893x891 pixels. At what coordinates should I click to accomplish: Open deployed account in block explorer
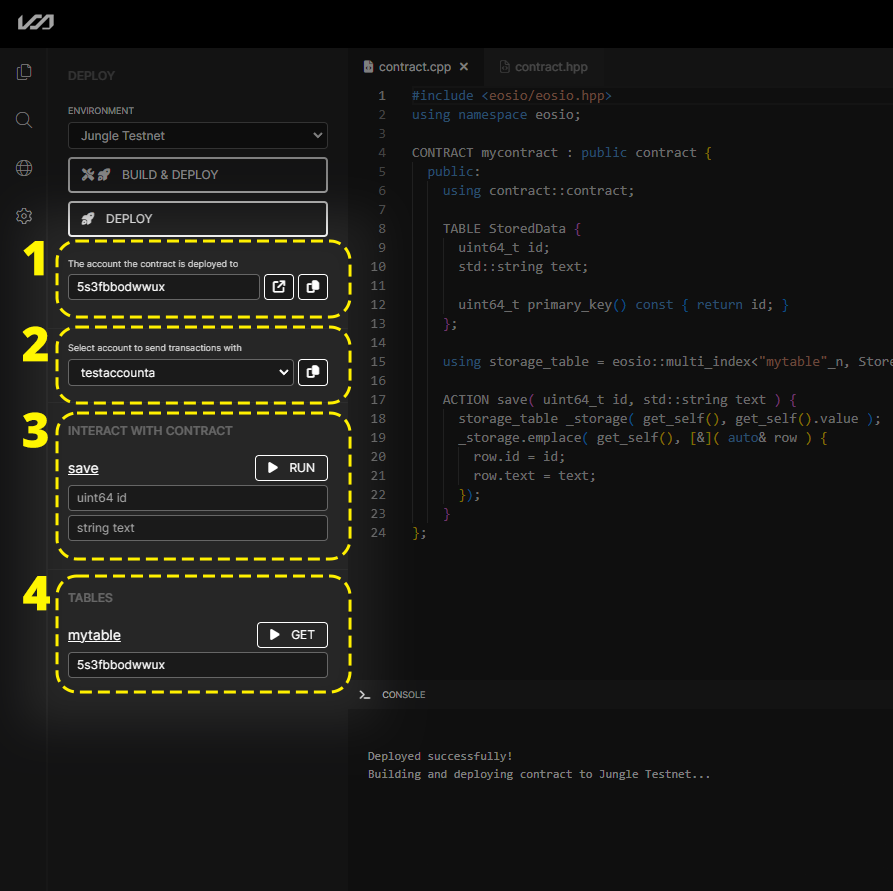point(279,287)
